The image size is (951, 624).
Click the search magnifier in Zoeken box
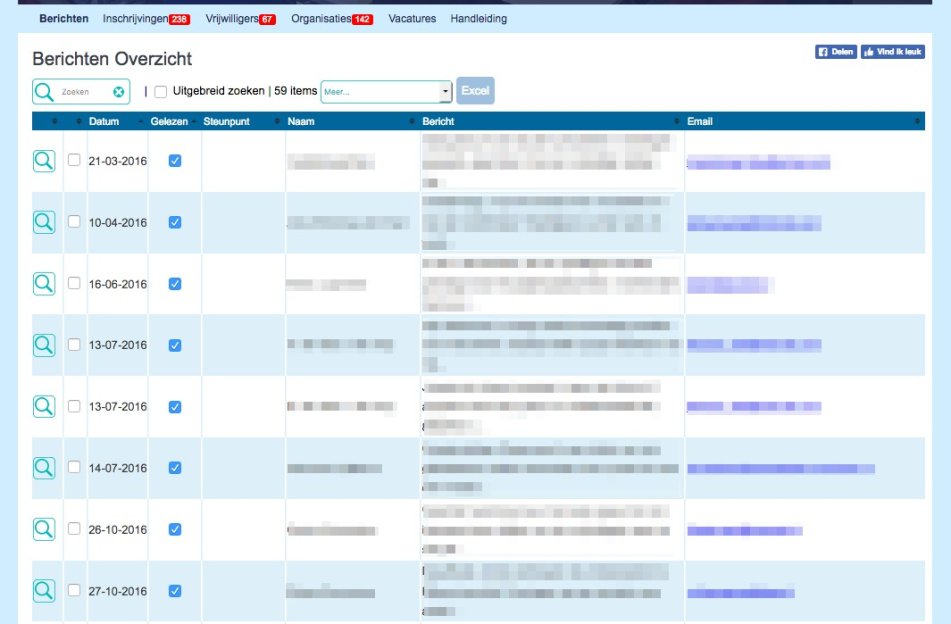pos(44,92)
